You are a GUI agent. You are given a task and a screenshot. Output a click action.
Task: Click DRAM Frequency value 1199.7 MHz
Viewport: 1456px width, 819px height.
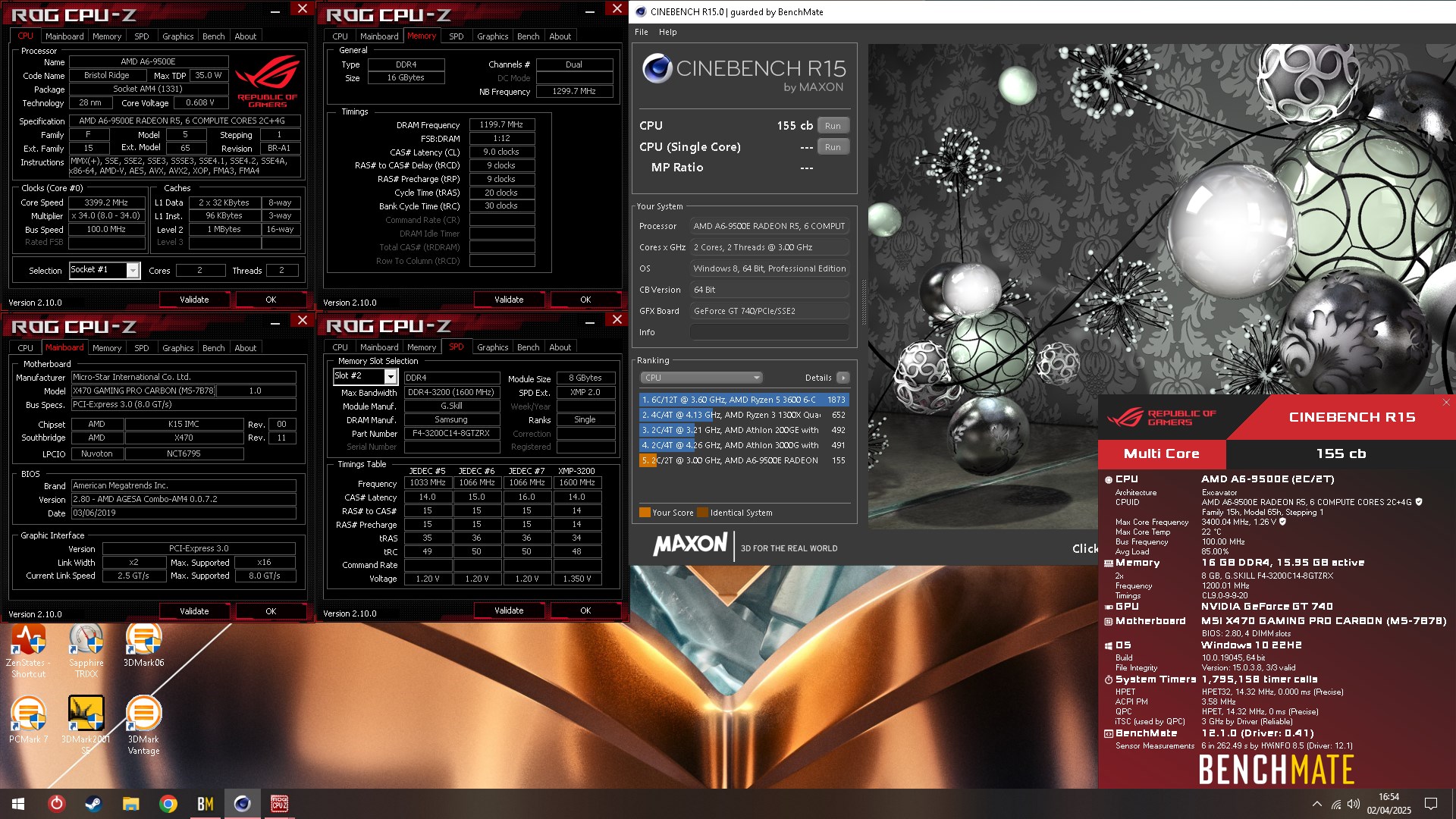coord(501,125)
